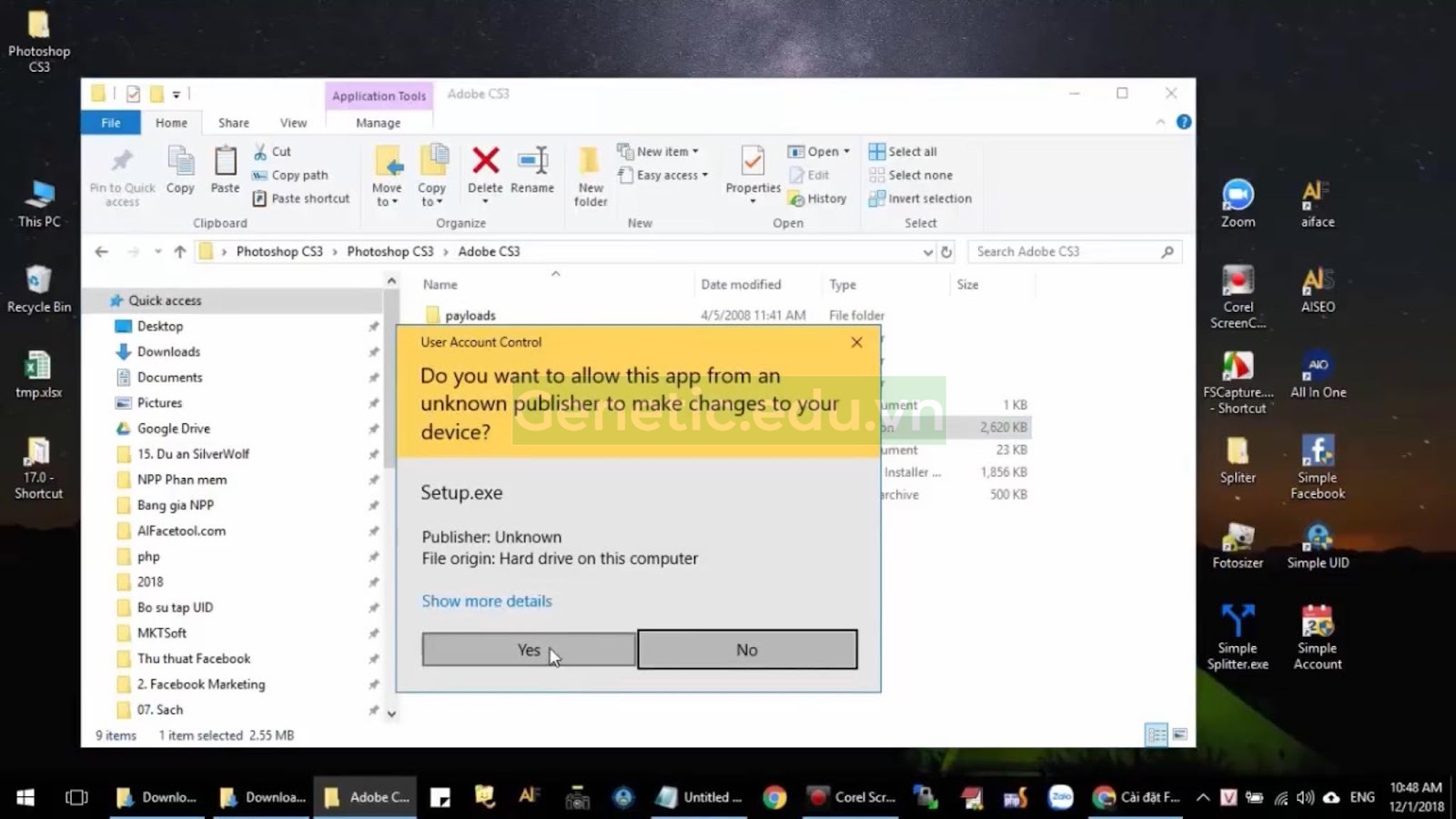Click No in User Account Control
This screenshot has height=819, width=1456.
point(747,650)
